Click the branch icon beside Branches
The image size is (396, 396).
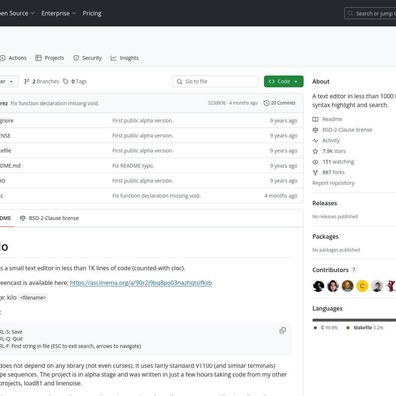click(x=27, y=81)
